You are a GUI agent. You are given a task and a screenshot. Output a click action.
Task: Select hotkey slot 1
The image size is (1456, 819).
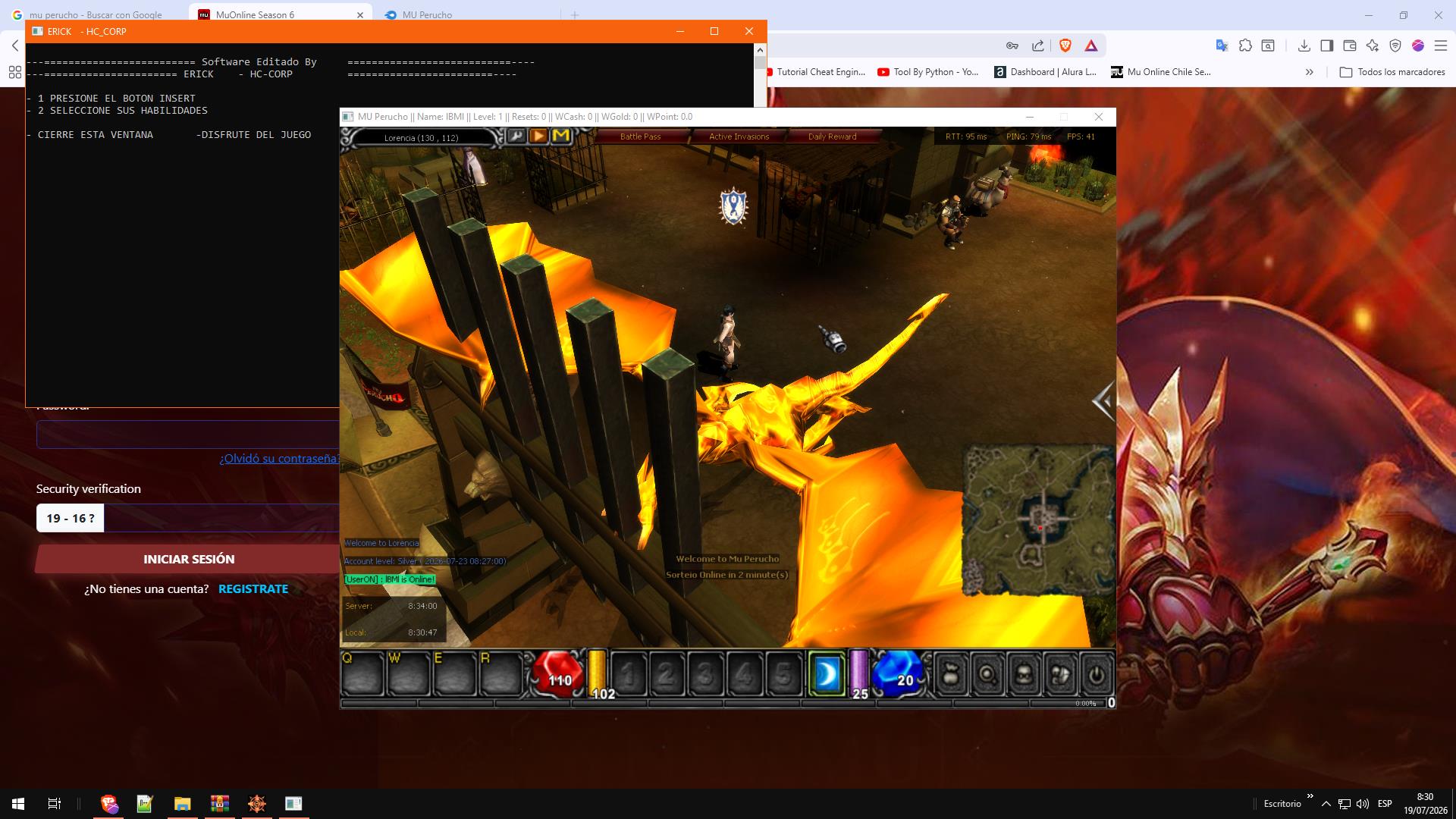[x=629, y=673]
